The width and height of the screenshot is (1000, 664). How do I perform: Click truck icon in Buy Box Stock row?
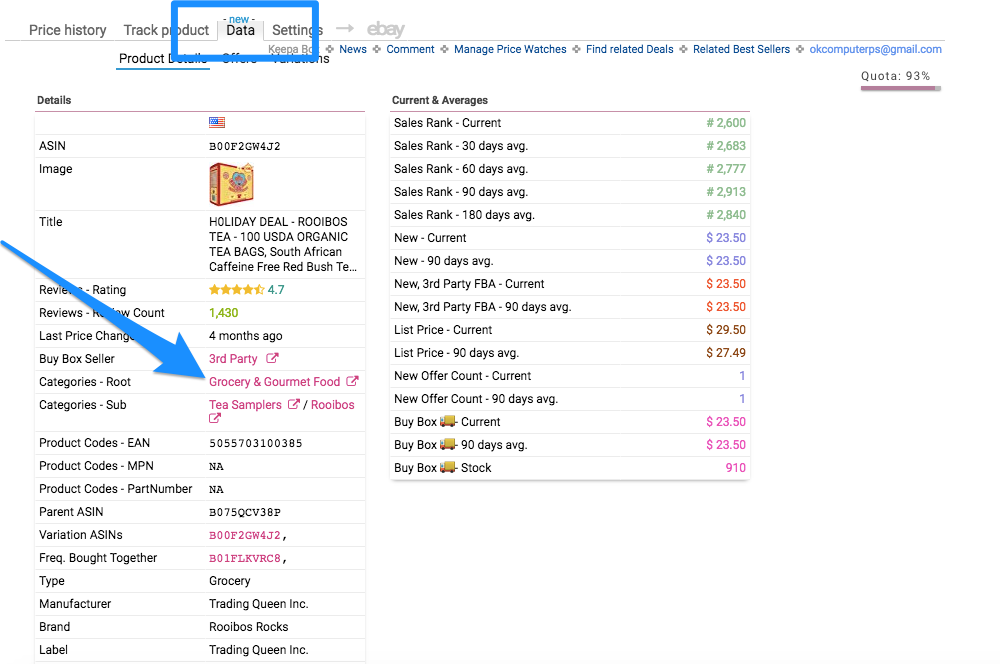tap(448, 467)
